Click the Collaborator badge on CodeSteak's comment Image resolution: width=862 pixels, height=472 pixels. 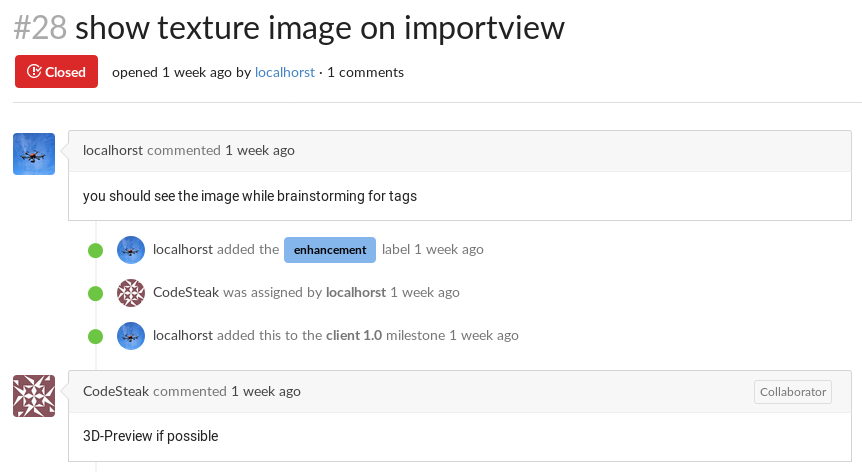793,392
